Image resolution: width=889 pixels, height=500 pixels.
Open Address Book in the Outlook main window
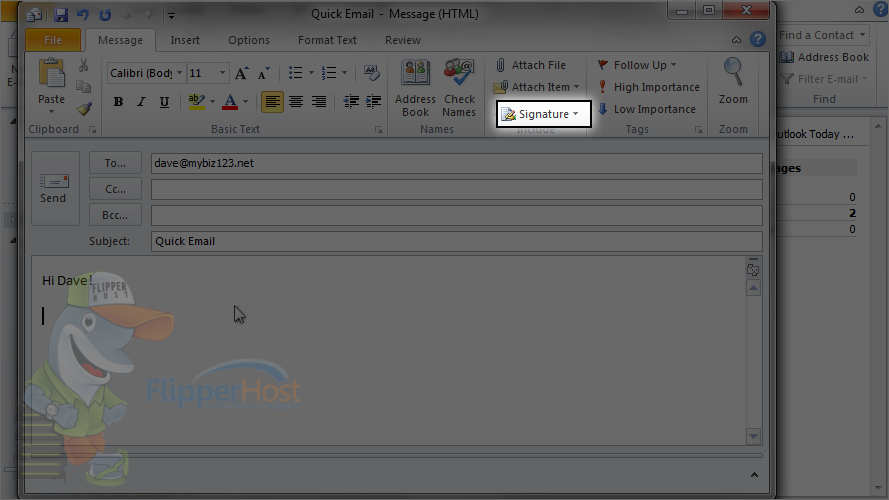pos(824,57)
